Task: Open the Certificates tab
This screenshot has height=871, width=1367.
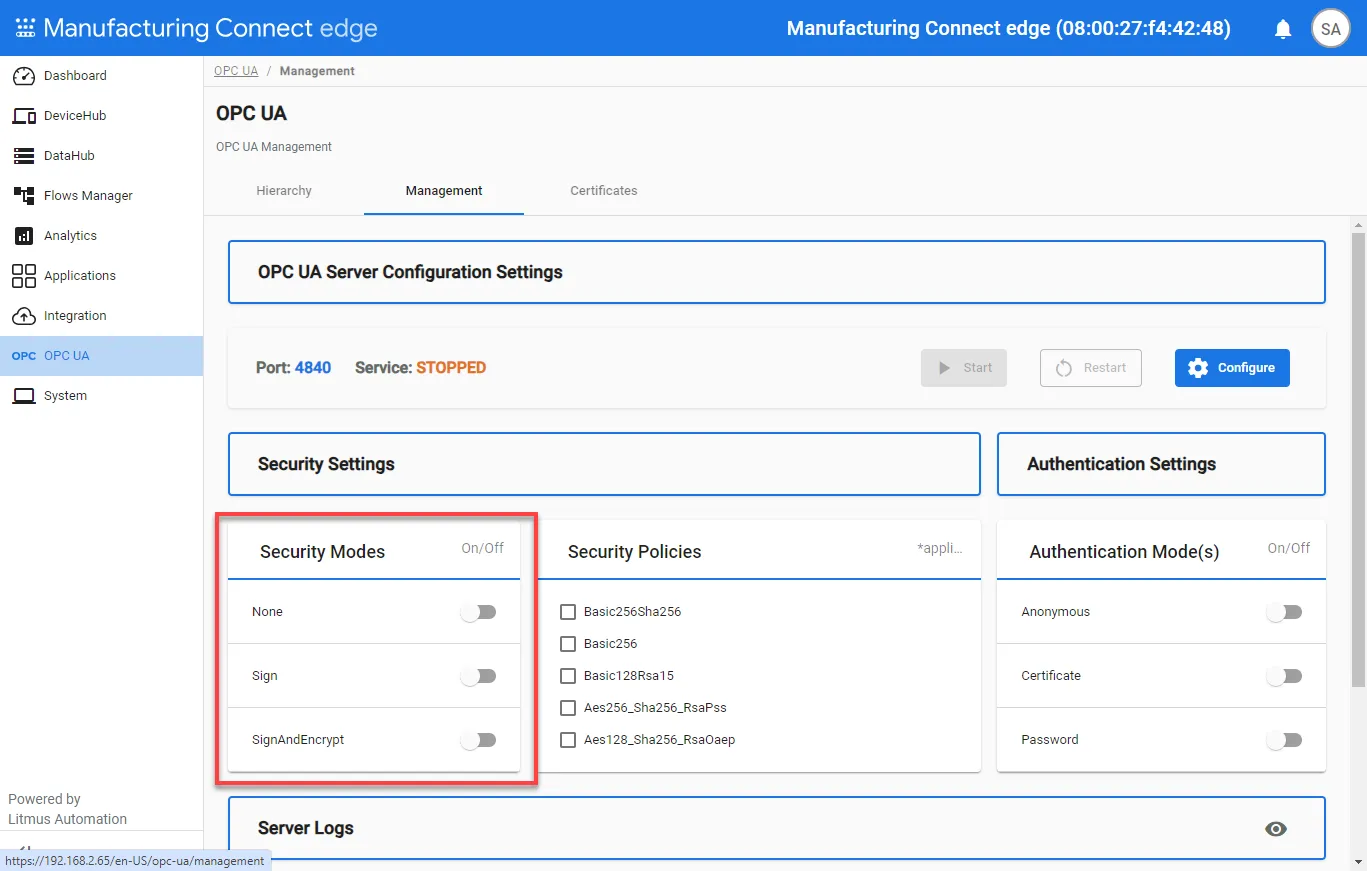Action: 604,191
